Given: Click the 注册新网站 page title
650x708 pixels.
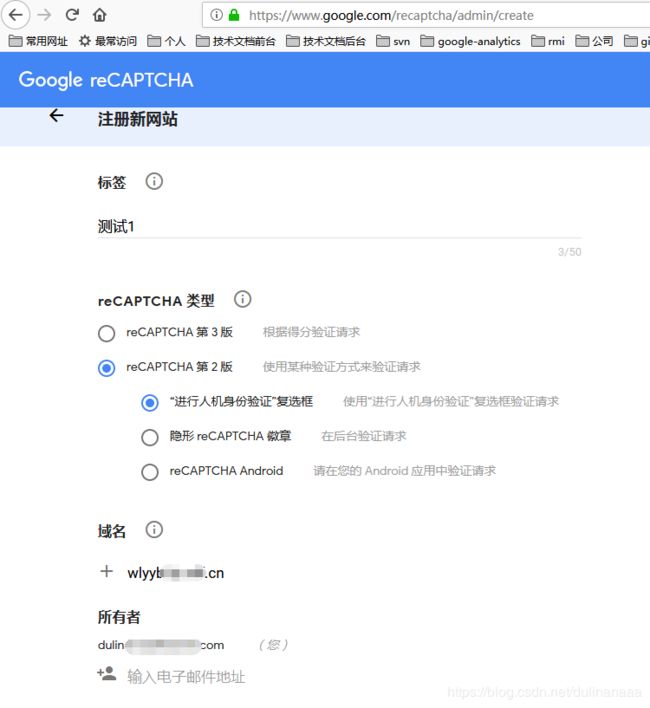Looking at the screenshot, I should point(138,119).
